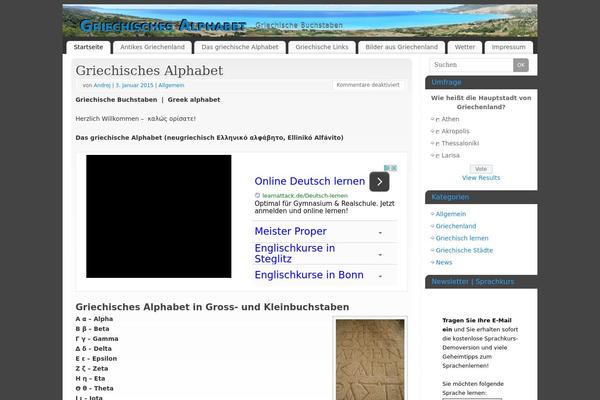Click the text 'Γ γ - Gamma'

pyautogui.click(x=97, y=339)
